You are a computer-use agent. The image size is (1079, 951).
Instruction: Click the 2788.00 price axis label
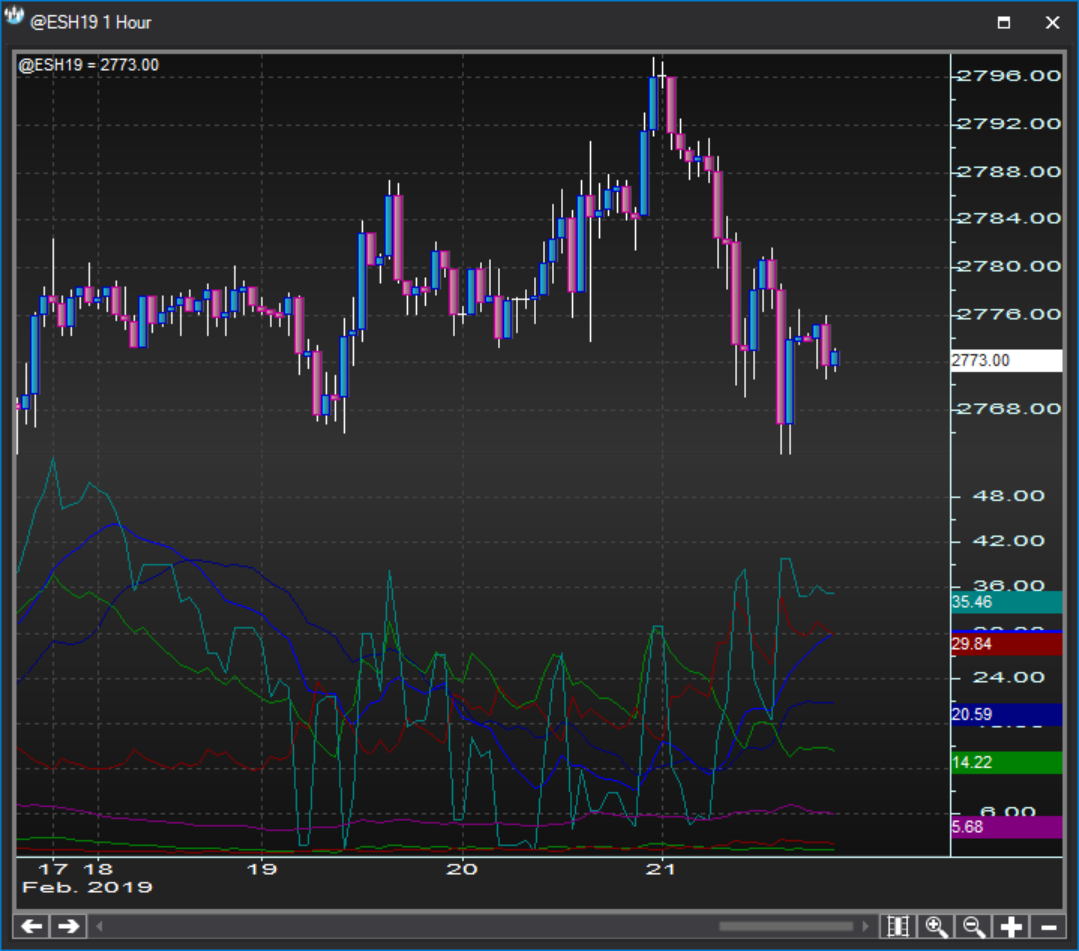point(1009,171)
